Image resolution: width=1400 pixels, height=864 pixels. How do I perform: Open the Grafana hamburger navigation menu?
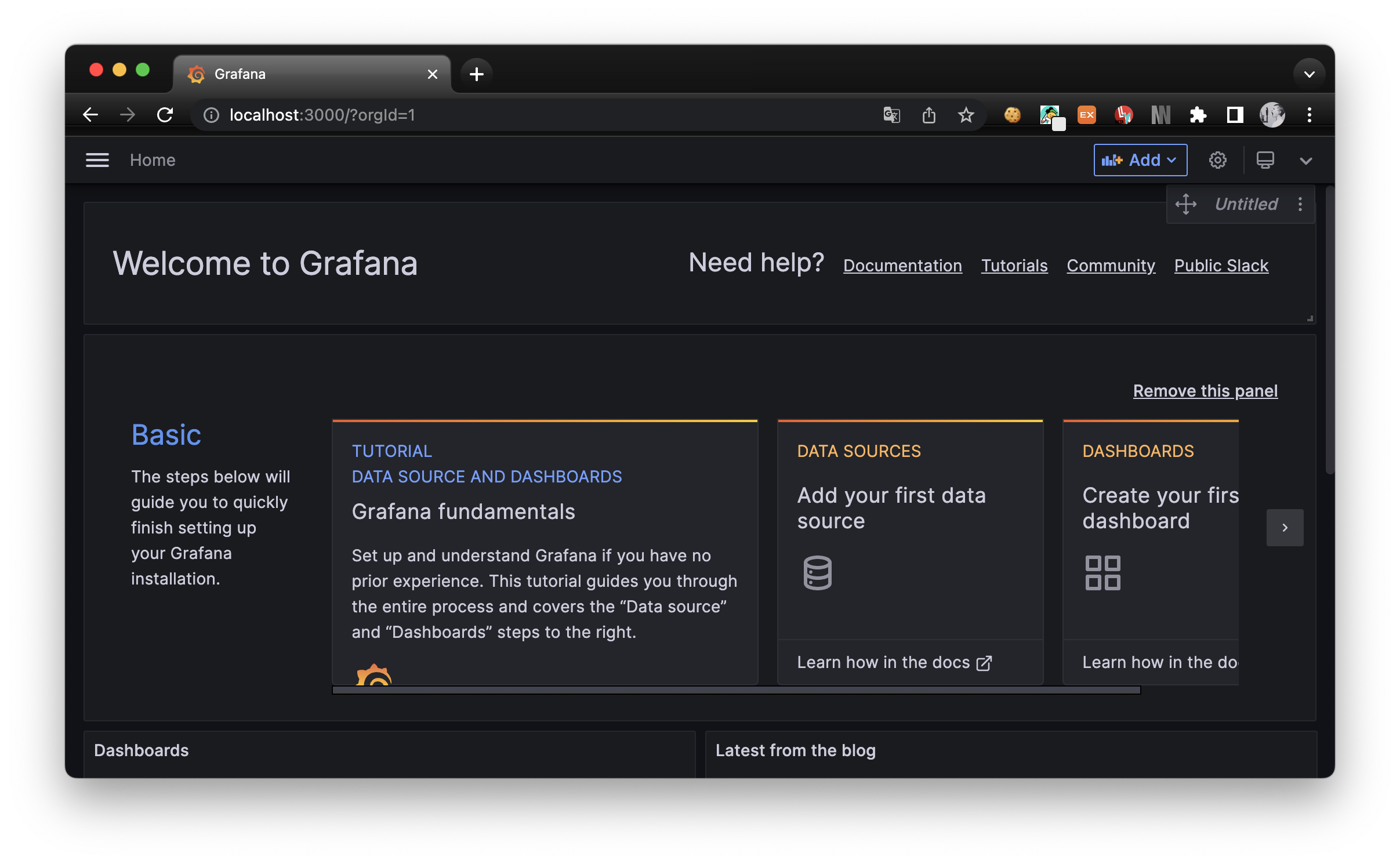[x=97, y=160]
